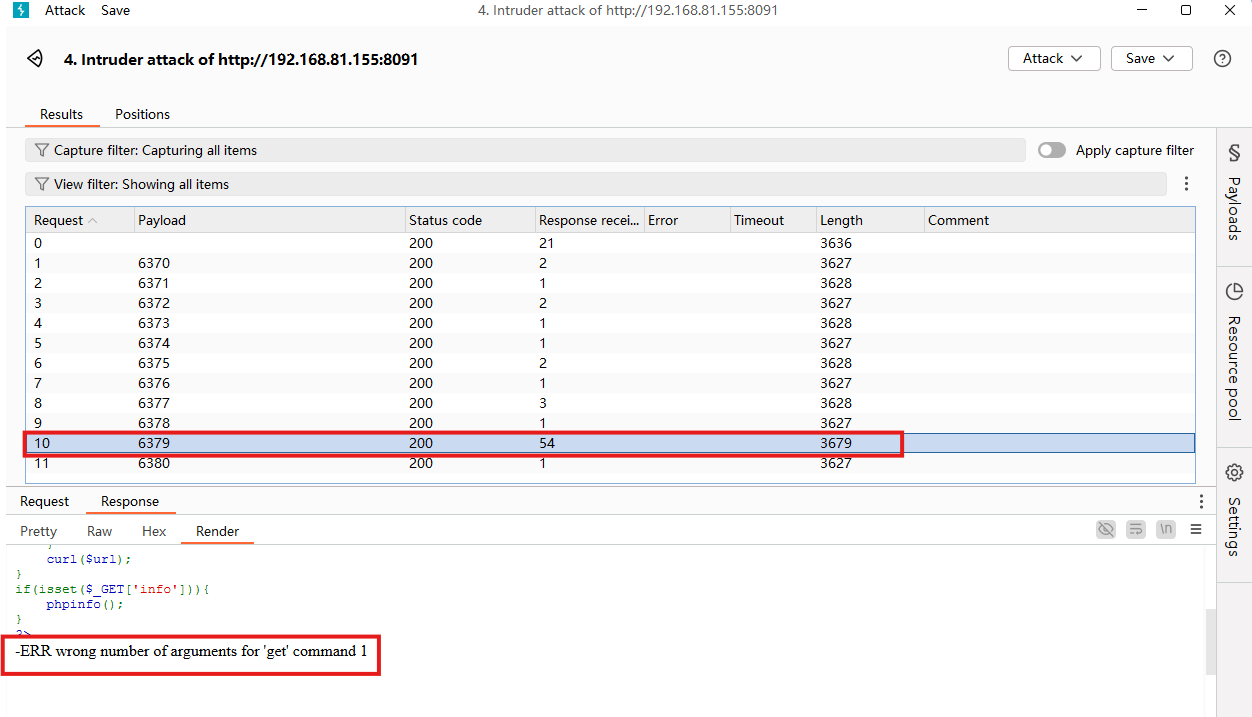1252x717 pixels.
Task: Toggle hide images eye icon in response viewer
Action: [x=1105, y=529]
